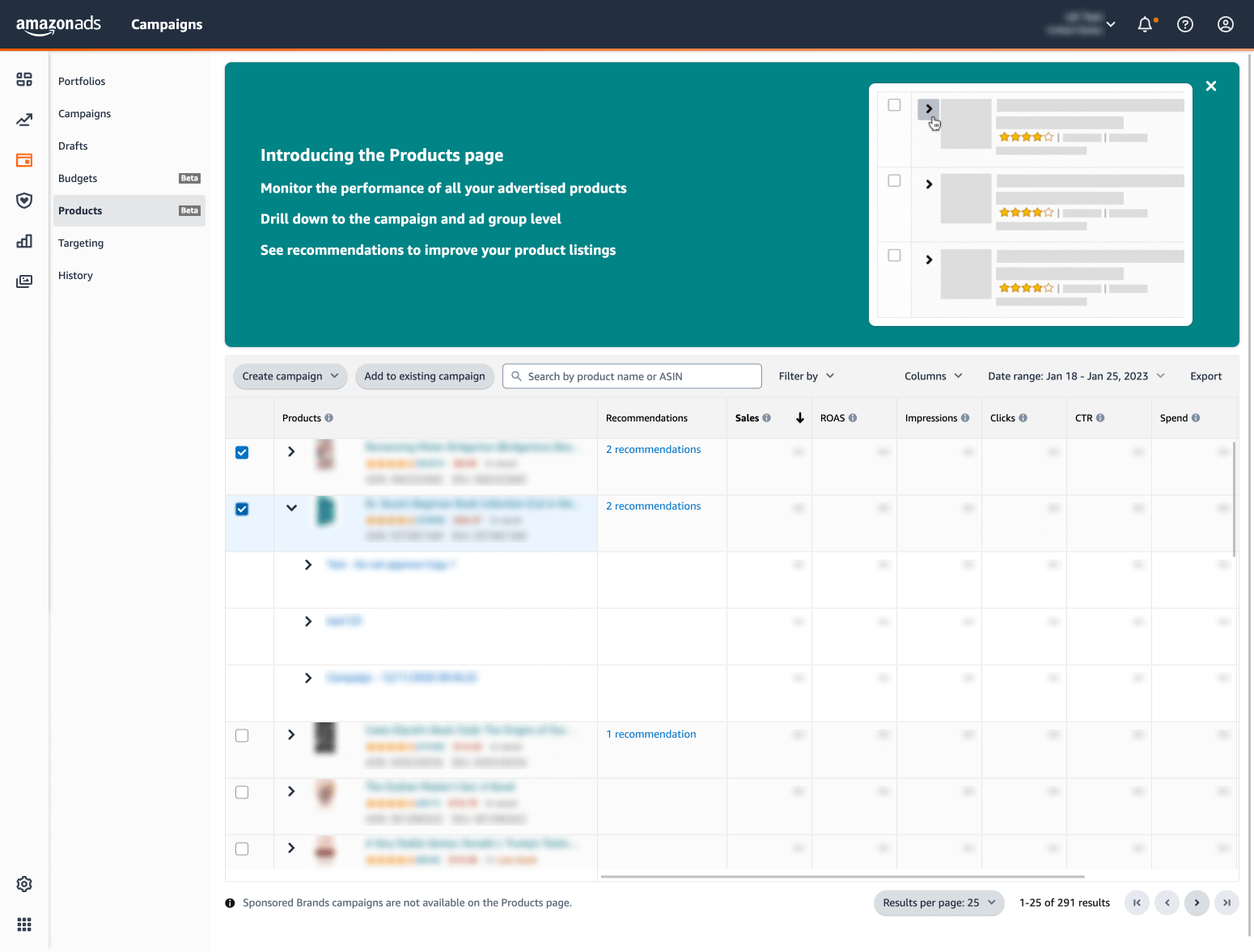
Task: Check the product row showing 1 recommendation
Action: coord(242,735)
